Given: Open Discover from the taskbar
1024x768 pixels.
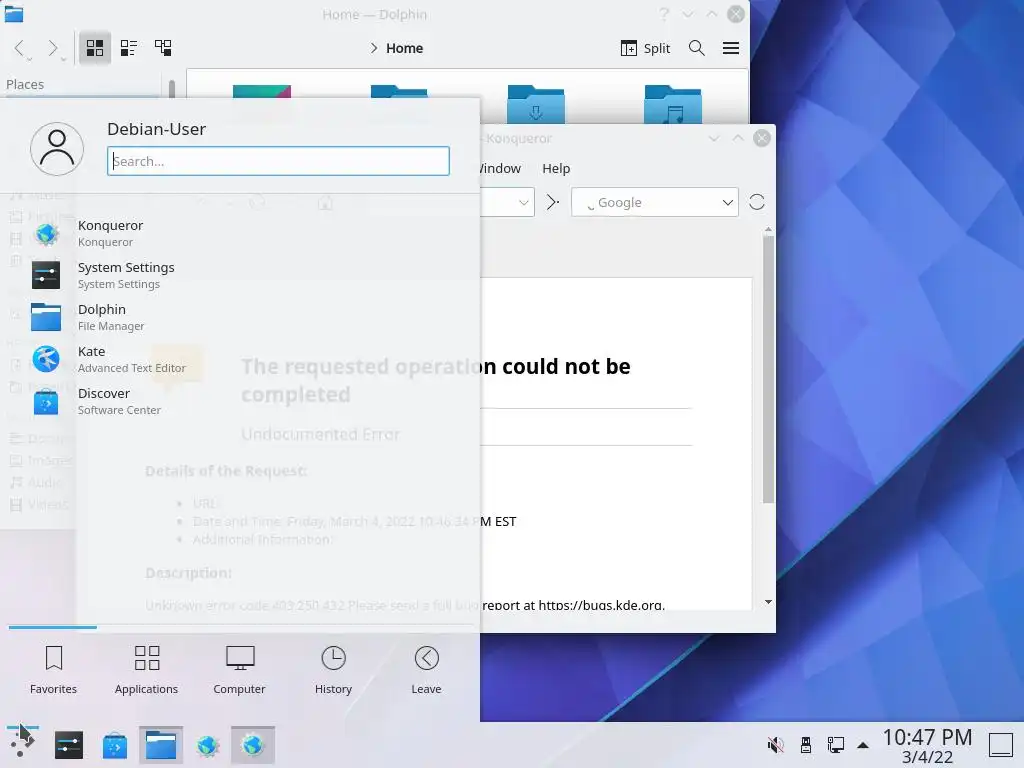Looking at the screenshot, I should 115,745.
